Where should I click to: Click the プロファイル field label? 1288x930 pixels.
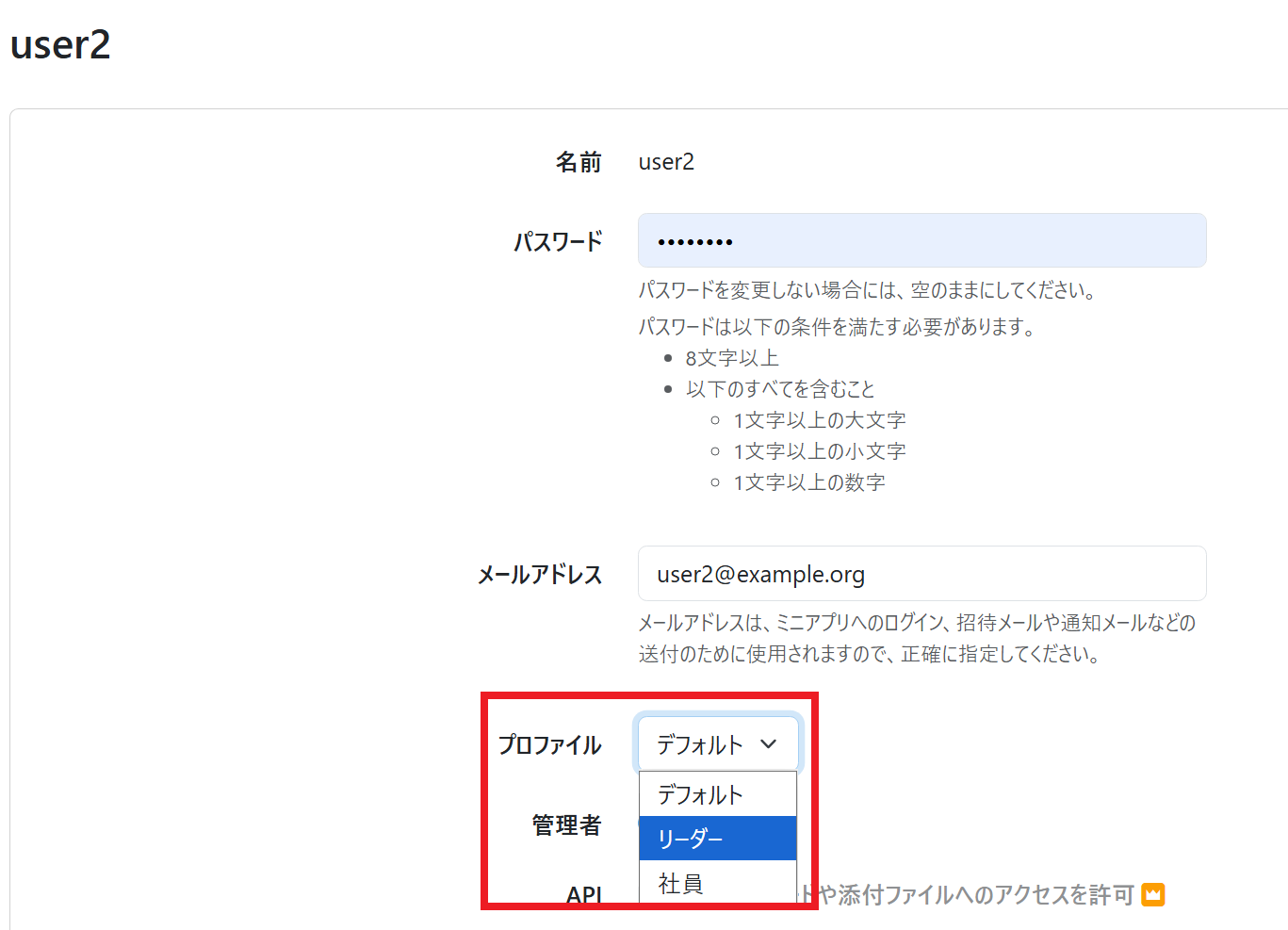pos(549,745)
